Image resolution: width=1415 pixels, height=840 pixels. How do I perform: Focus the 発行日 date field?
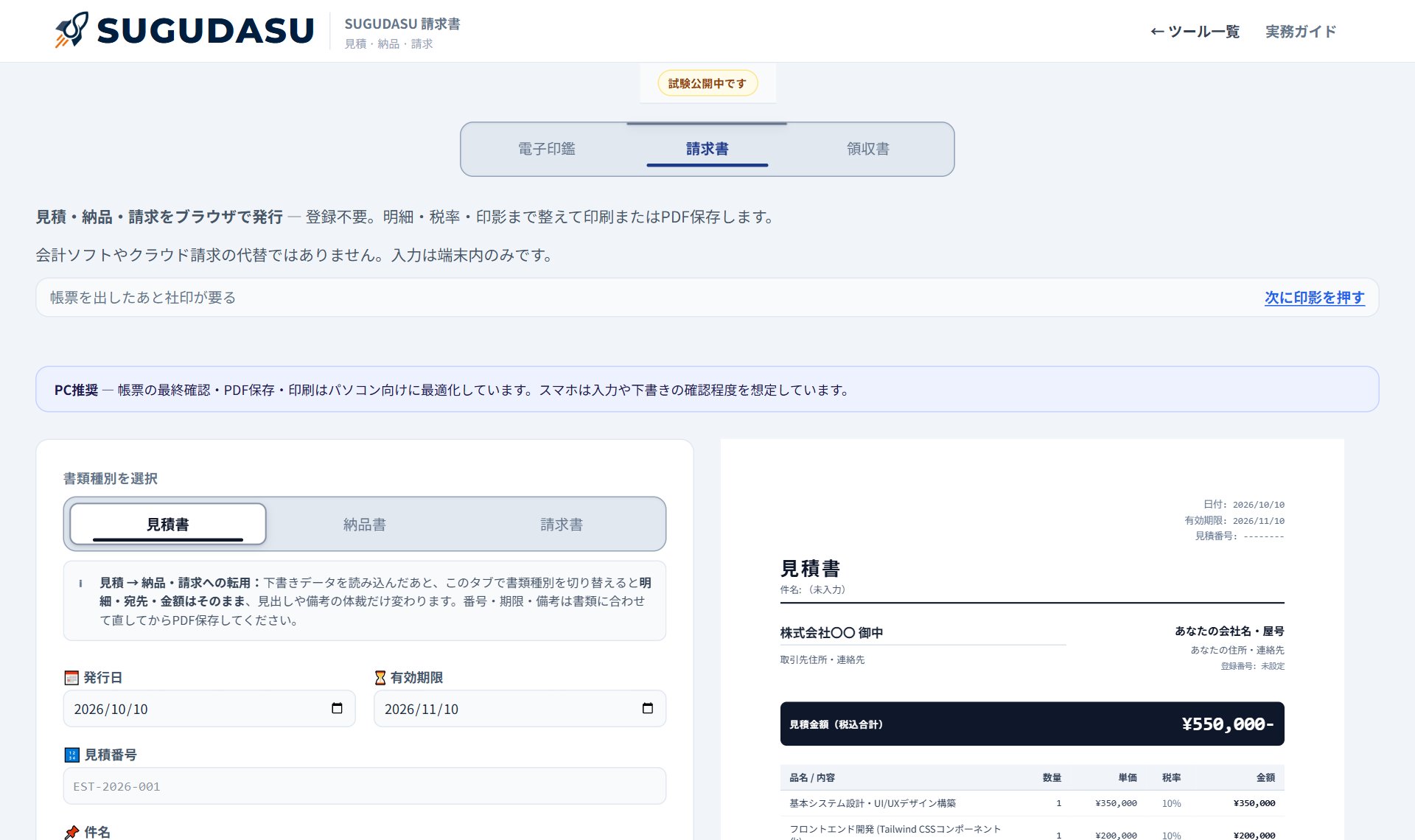pyautogui.click(x=209, y=709)
